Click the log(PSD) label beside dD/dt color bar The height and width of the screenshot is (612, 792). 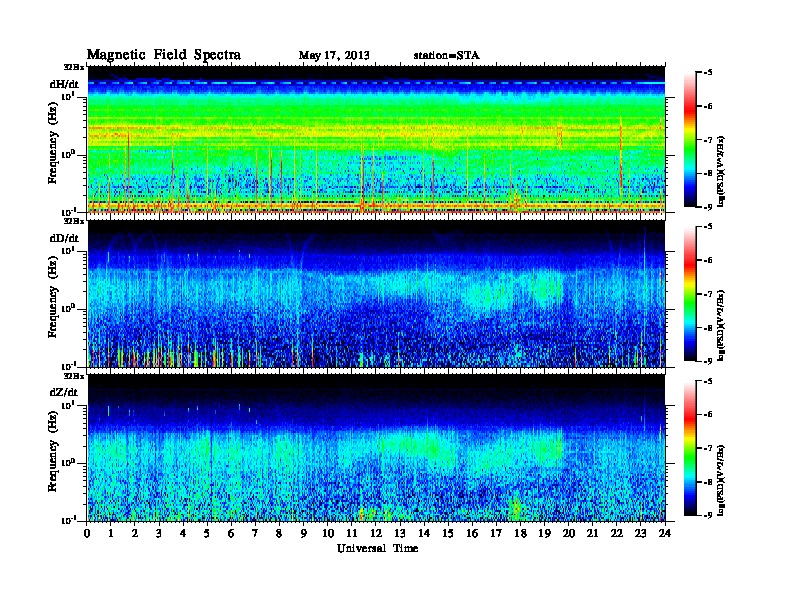click(x=721, y=325)
